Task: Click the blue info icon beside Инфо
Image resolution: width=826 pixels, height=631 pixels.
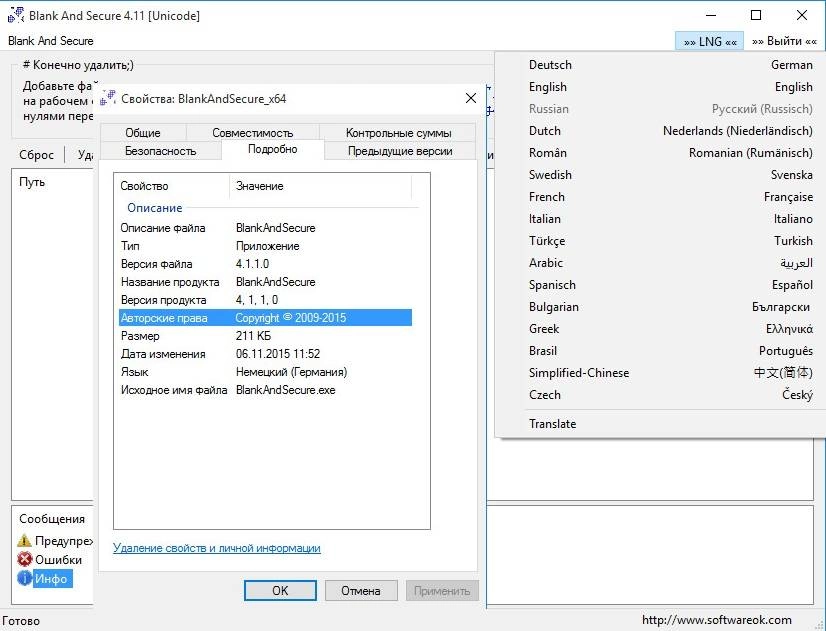Action: (x=24, y=578)
